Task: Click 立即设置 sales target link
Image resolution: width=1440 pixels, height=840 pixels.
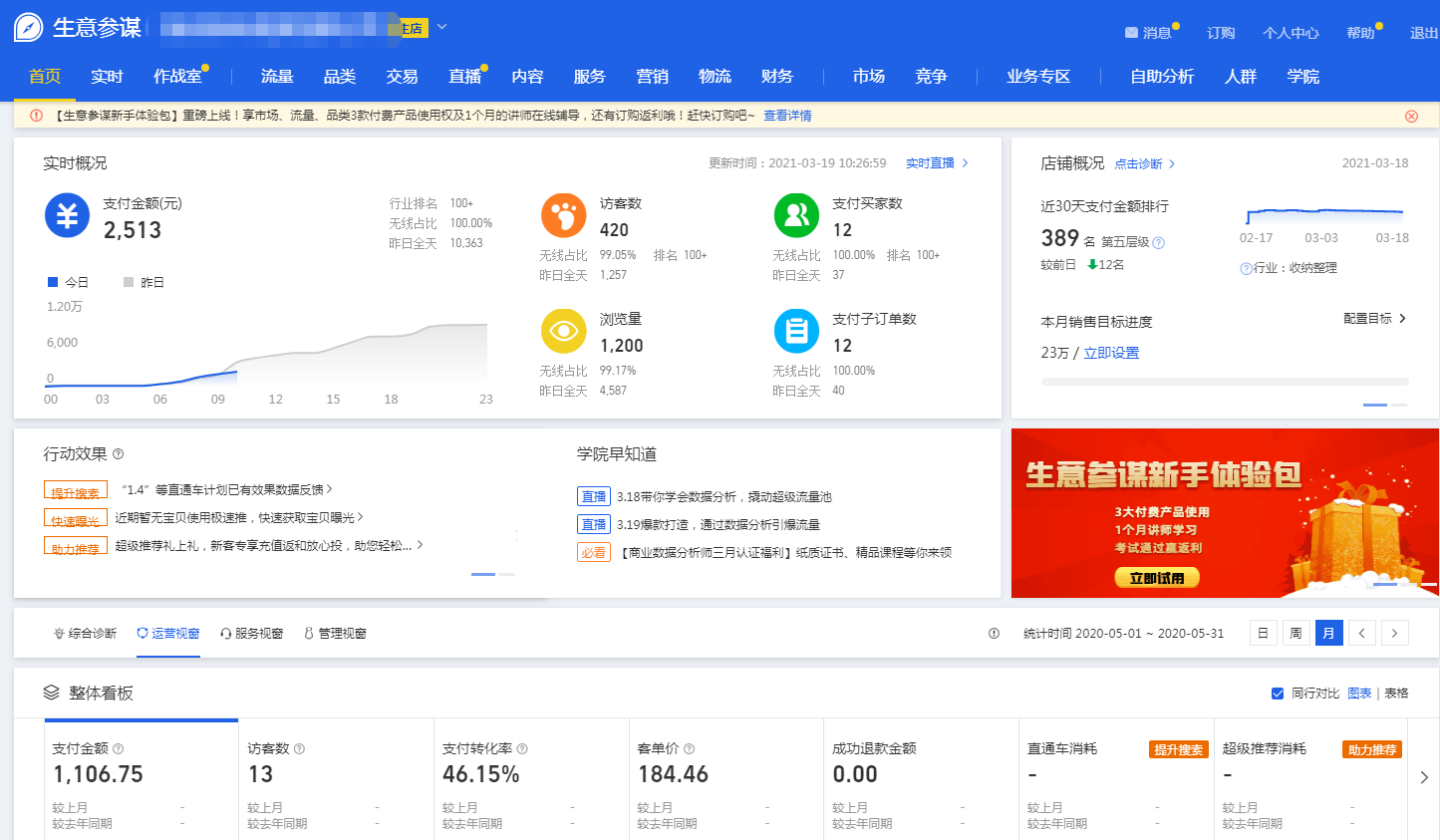Action: tap(1111, 353)
